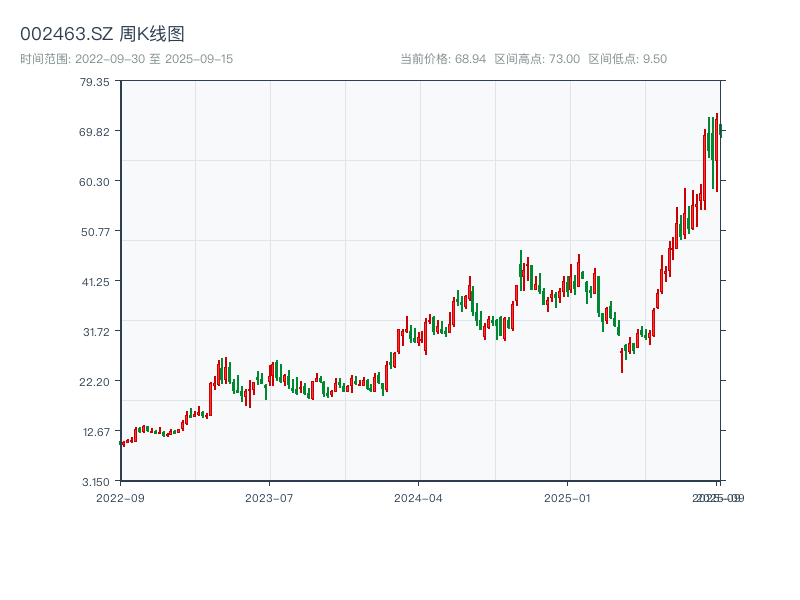Image resolution: width=800 pixels, height=600 pixels.
Task: Click the current price label 当前价格: 68.94
Action: point(443,59)
